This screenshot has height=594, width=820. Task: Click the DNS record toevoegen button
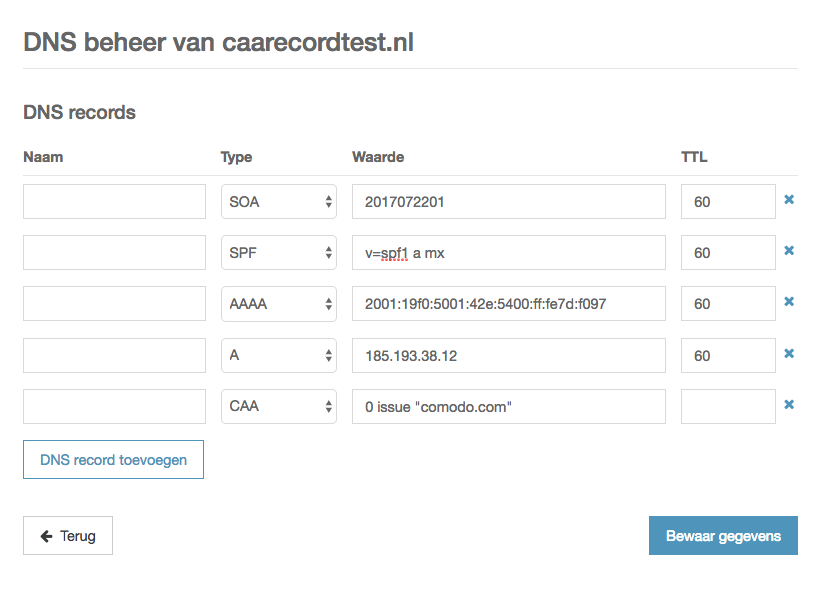pyautogui.click(x=113, y=459)
